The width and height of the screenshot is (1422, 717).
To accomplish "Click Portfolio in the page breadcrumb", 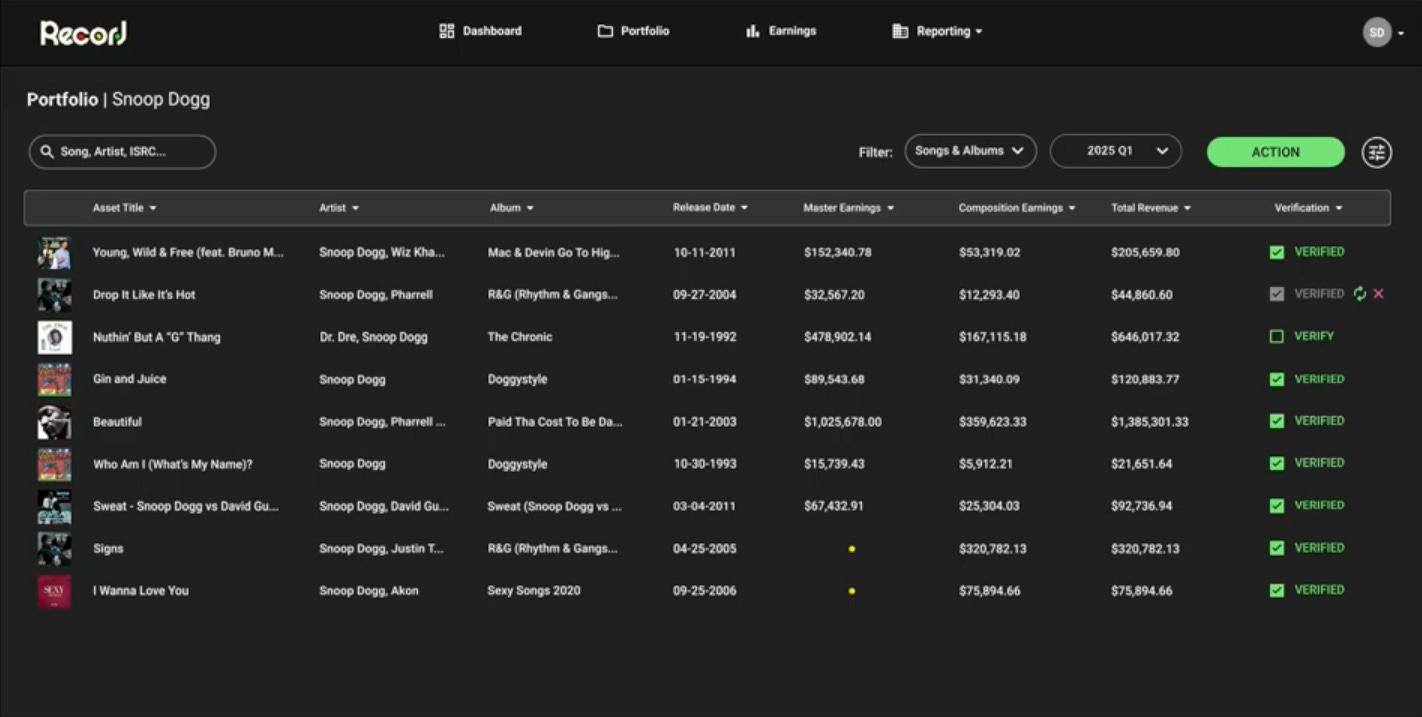I will click(x=62, y=100).
